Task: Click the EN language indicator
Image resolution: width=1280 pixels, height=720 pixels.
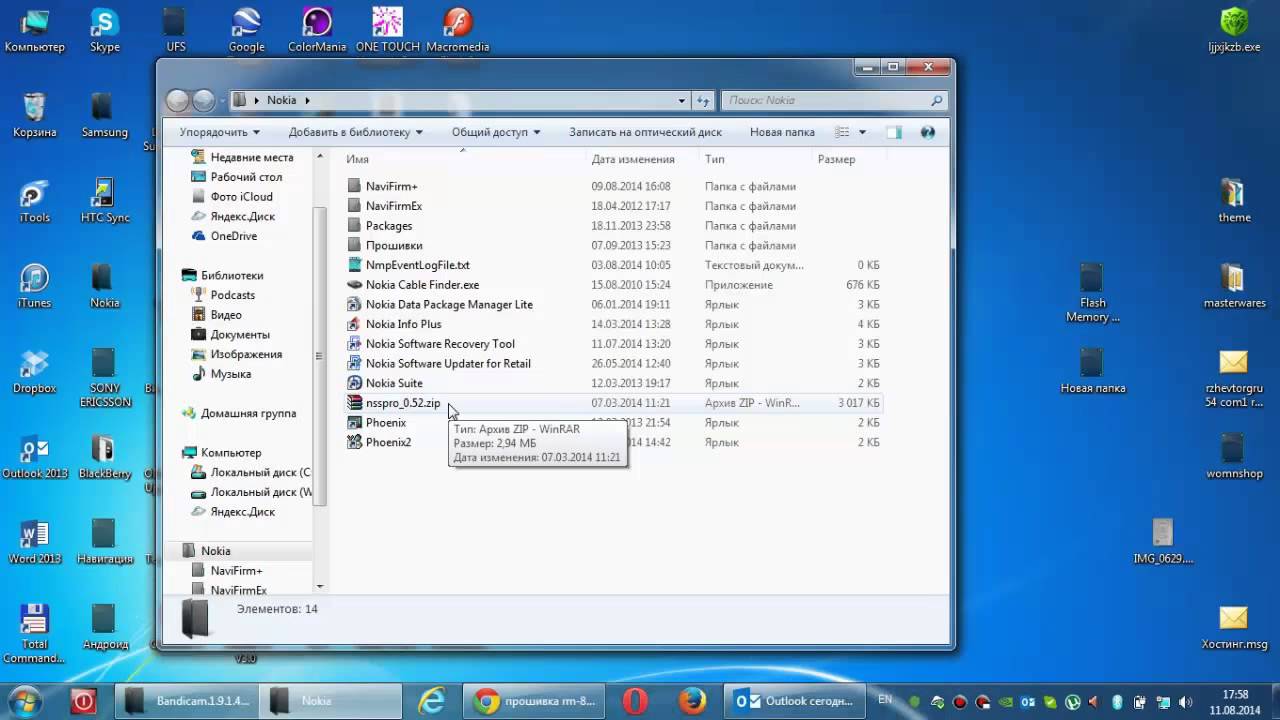Action: pyautogui.click(x=885, y=700)
